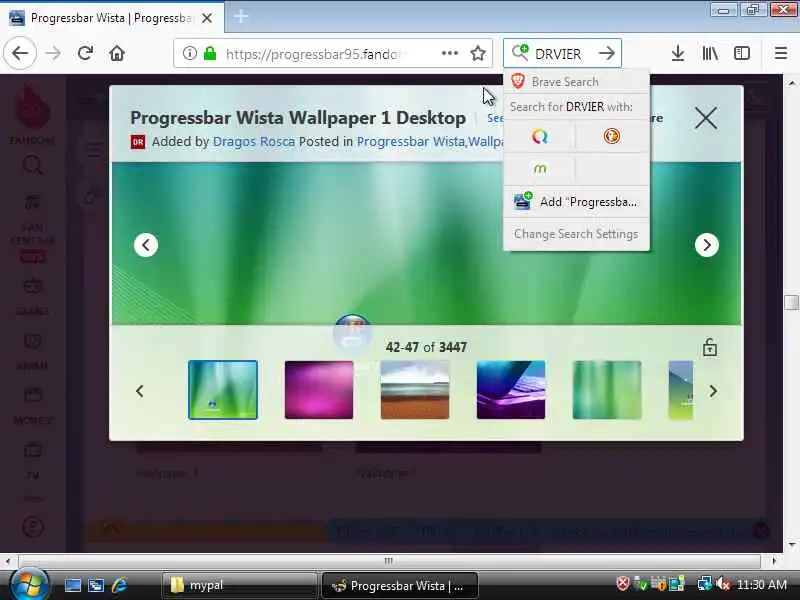The width and height of the screenshot is (800, 600).
Task: Click the Progressbar Wista Wallpaper 1 Desktop title
Action: tap(298, 118)
